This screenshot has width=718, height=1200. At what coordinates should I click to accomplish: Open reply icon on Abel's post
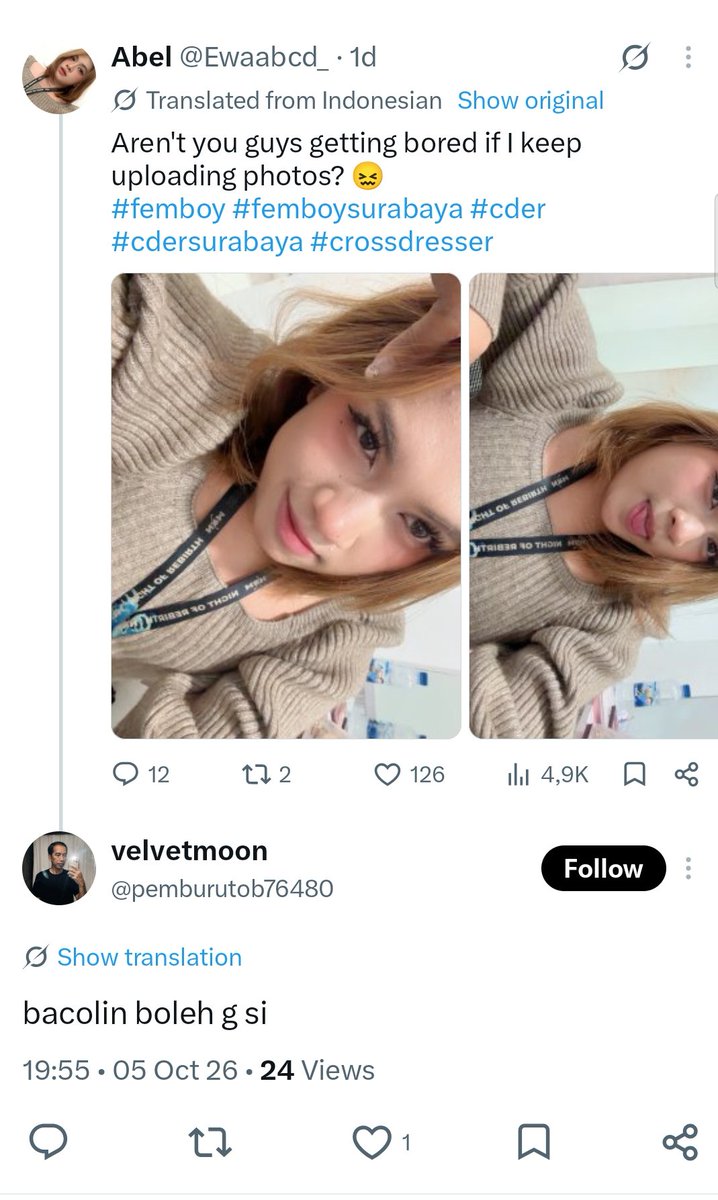click(x=125, y=773)
